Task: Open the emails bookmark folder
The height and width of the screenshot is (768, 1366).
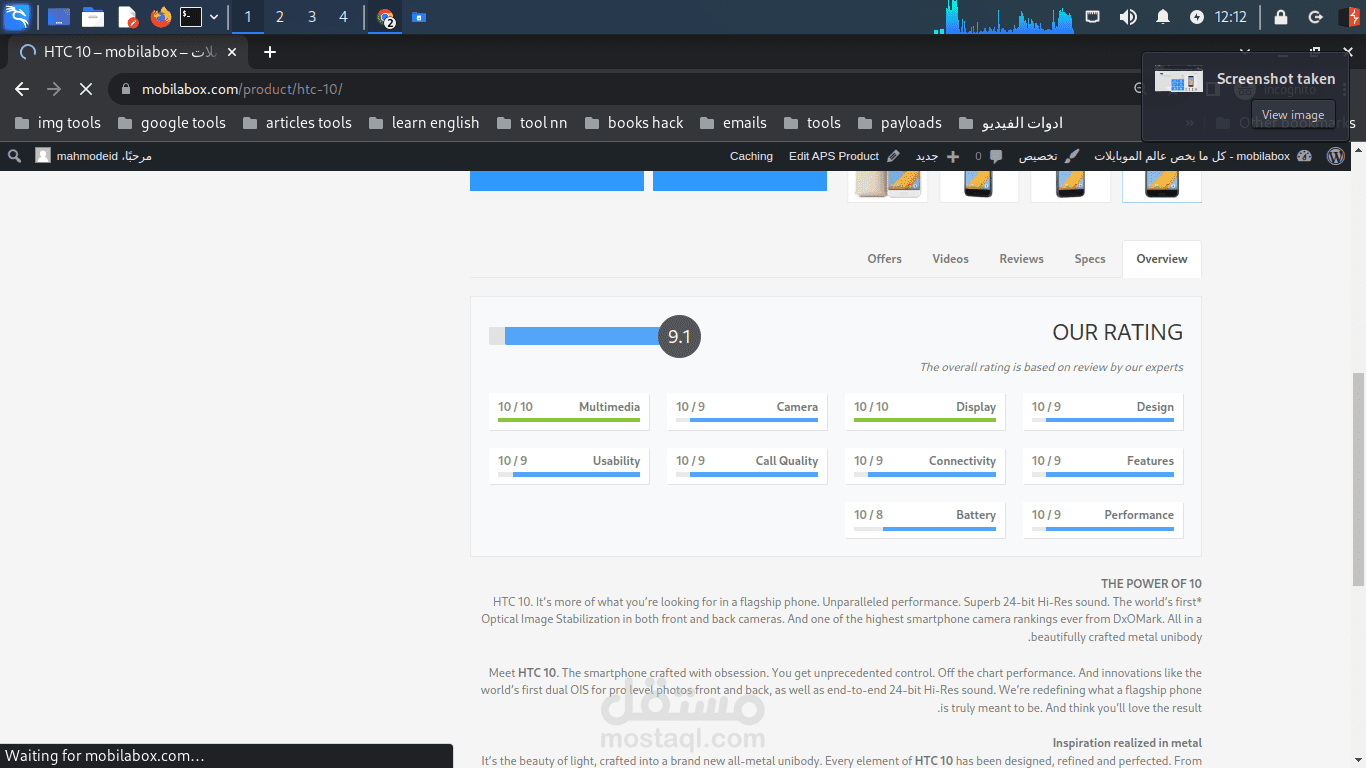Action: 733,123
